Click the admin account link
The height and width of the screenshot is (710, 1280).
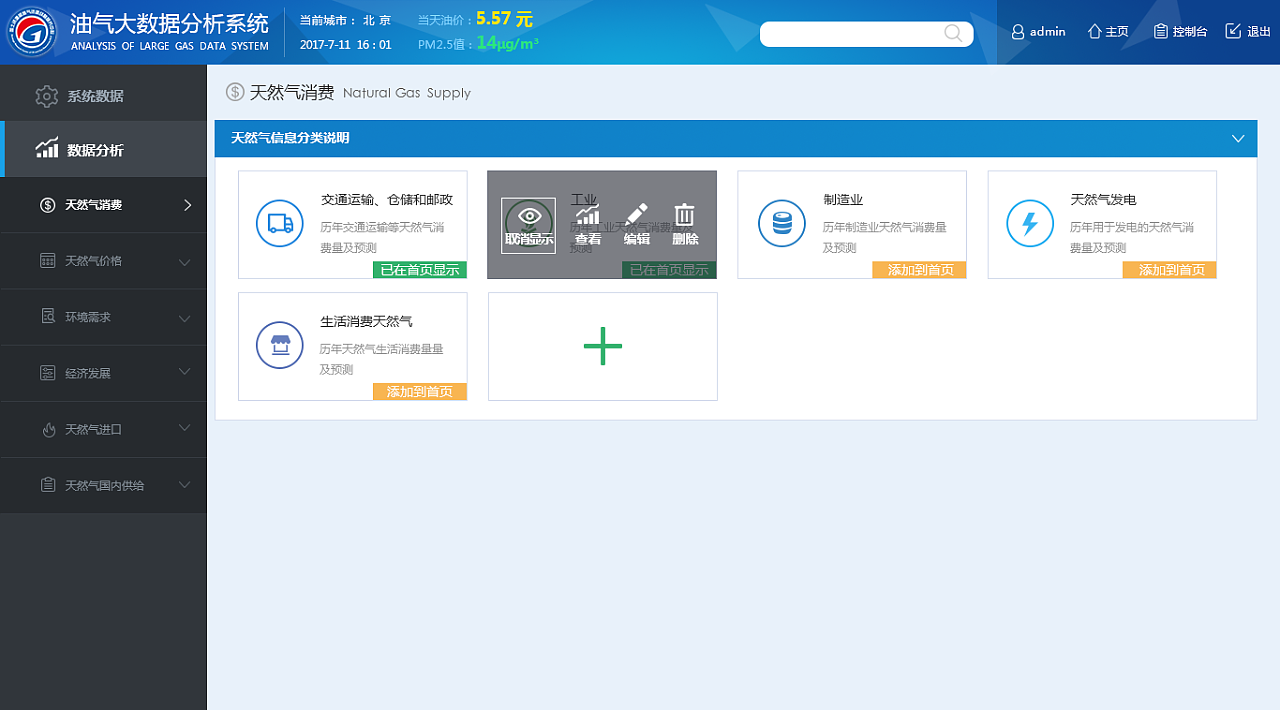(x=1038, y=31)
